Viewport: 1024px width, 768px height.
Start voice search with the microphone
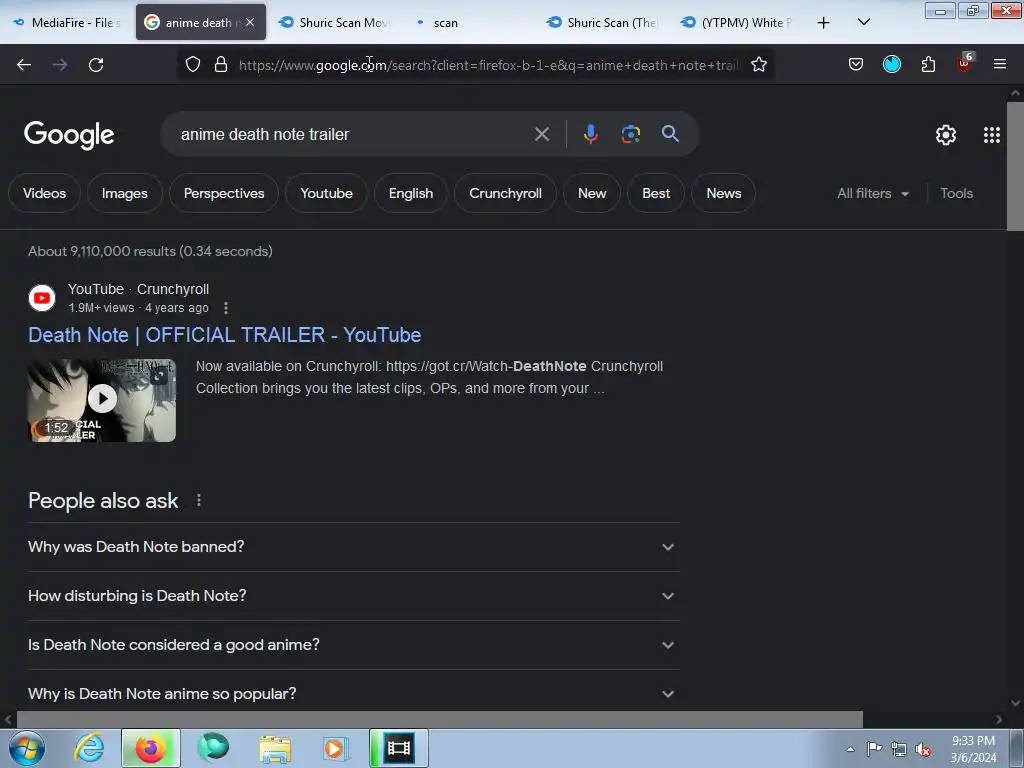(590, 134)
